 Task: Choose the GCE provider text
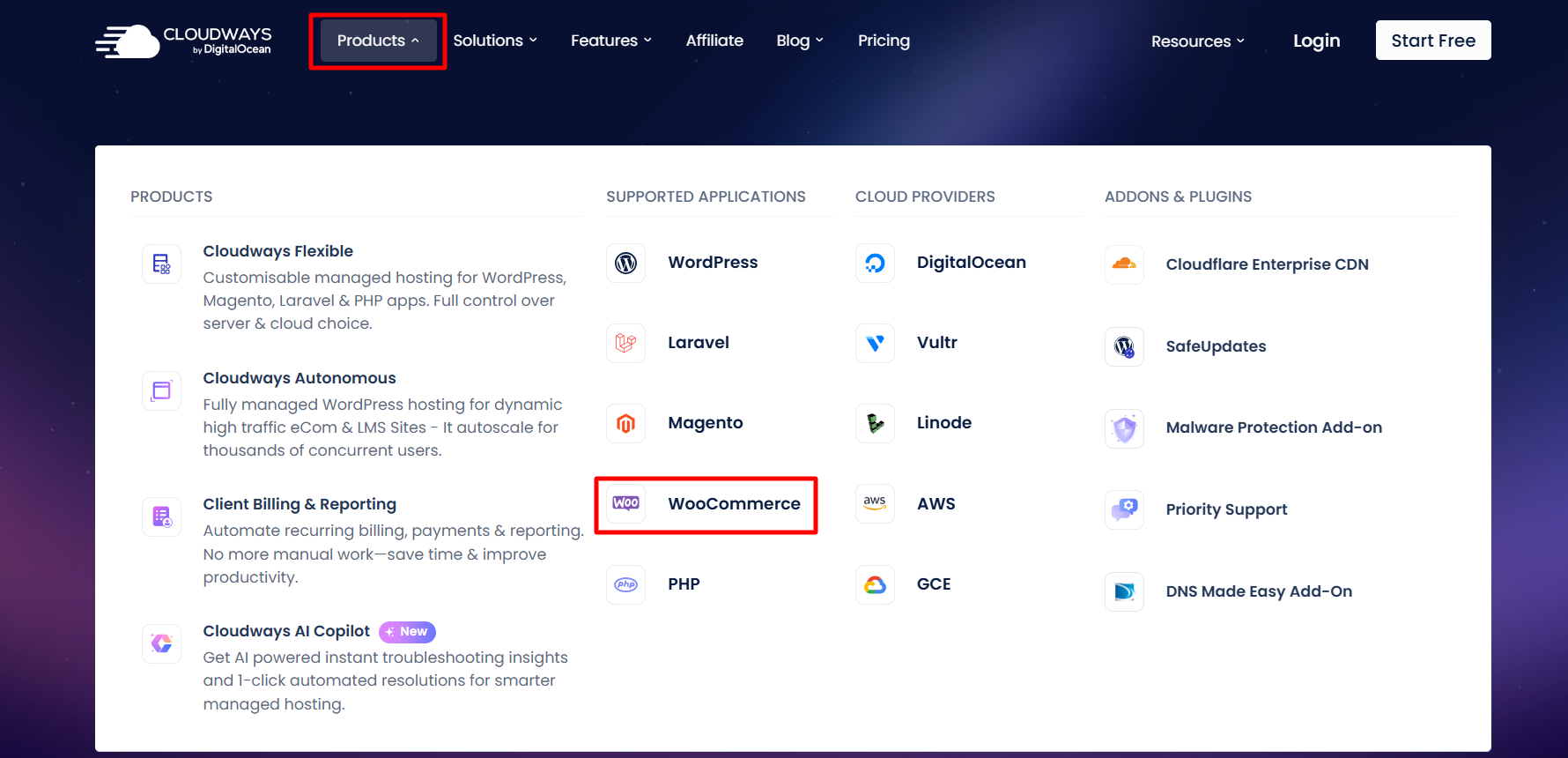[x=934, y=584]
